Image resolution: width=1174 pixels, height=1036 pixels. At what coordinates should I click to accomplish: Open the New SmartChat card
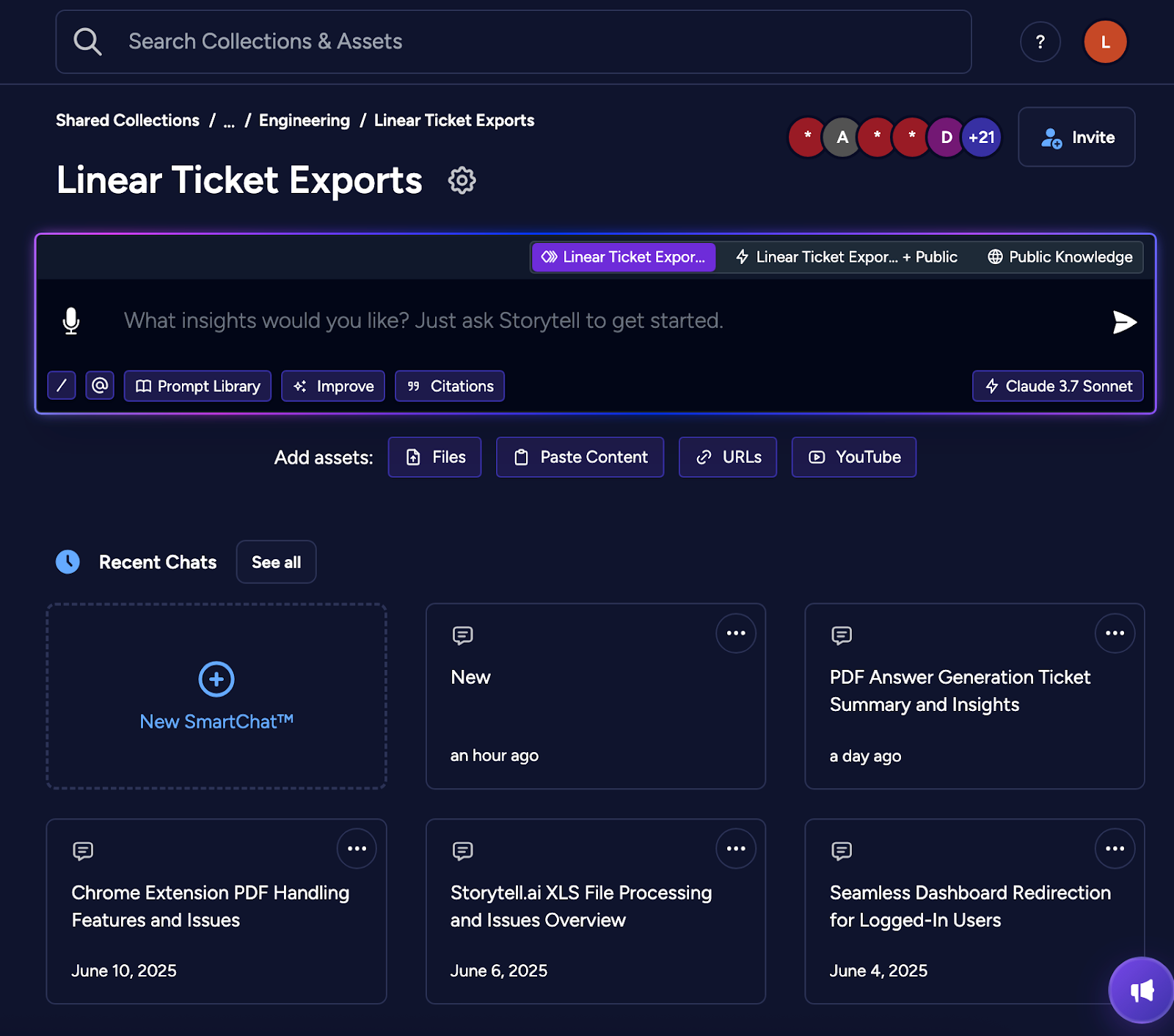click(x=216, y=696)
